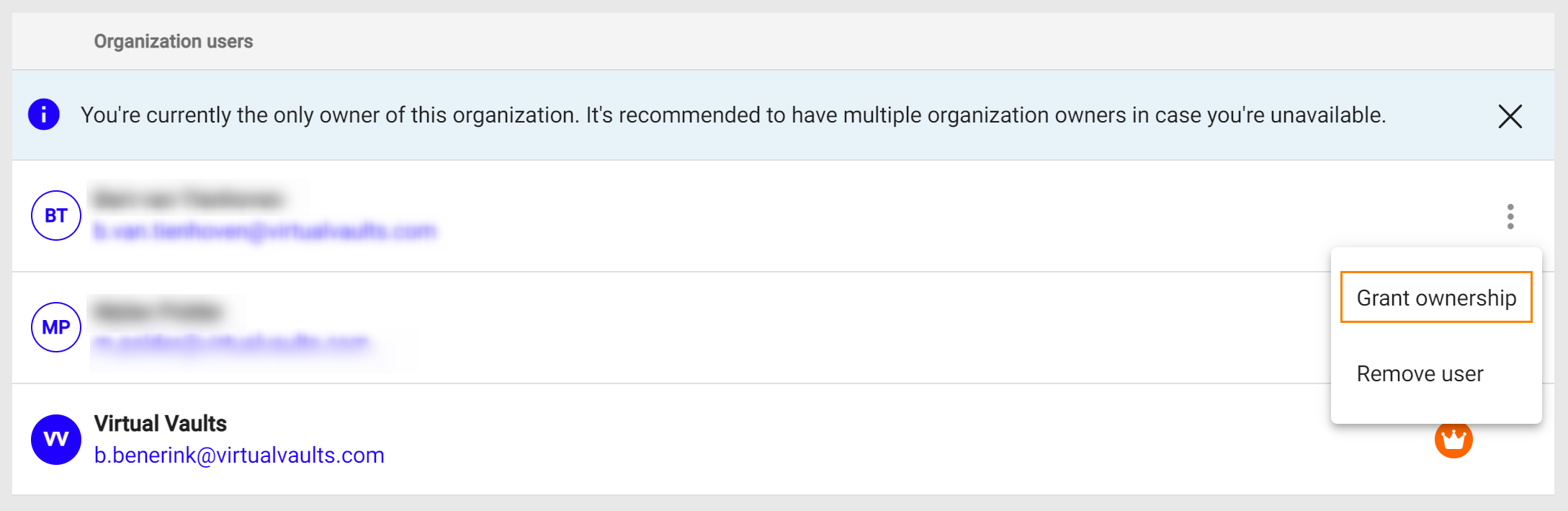Click the blurred email of BT user
The height and width of the screenshot is (511, 1568).
coord(264,231)
